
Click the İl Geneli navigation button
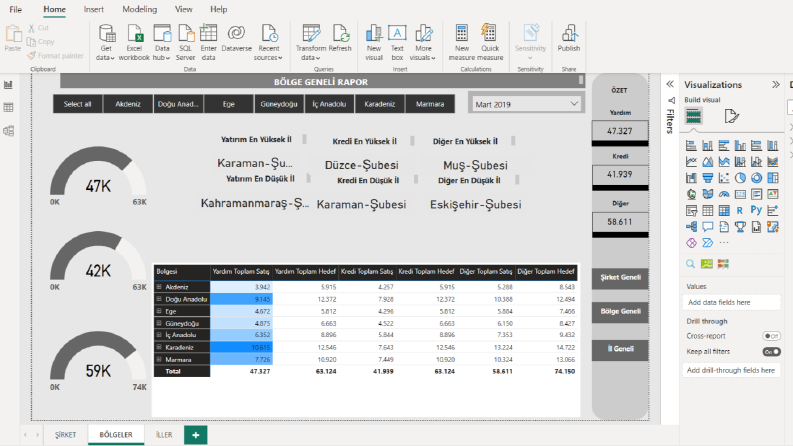620,348
